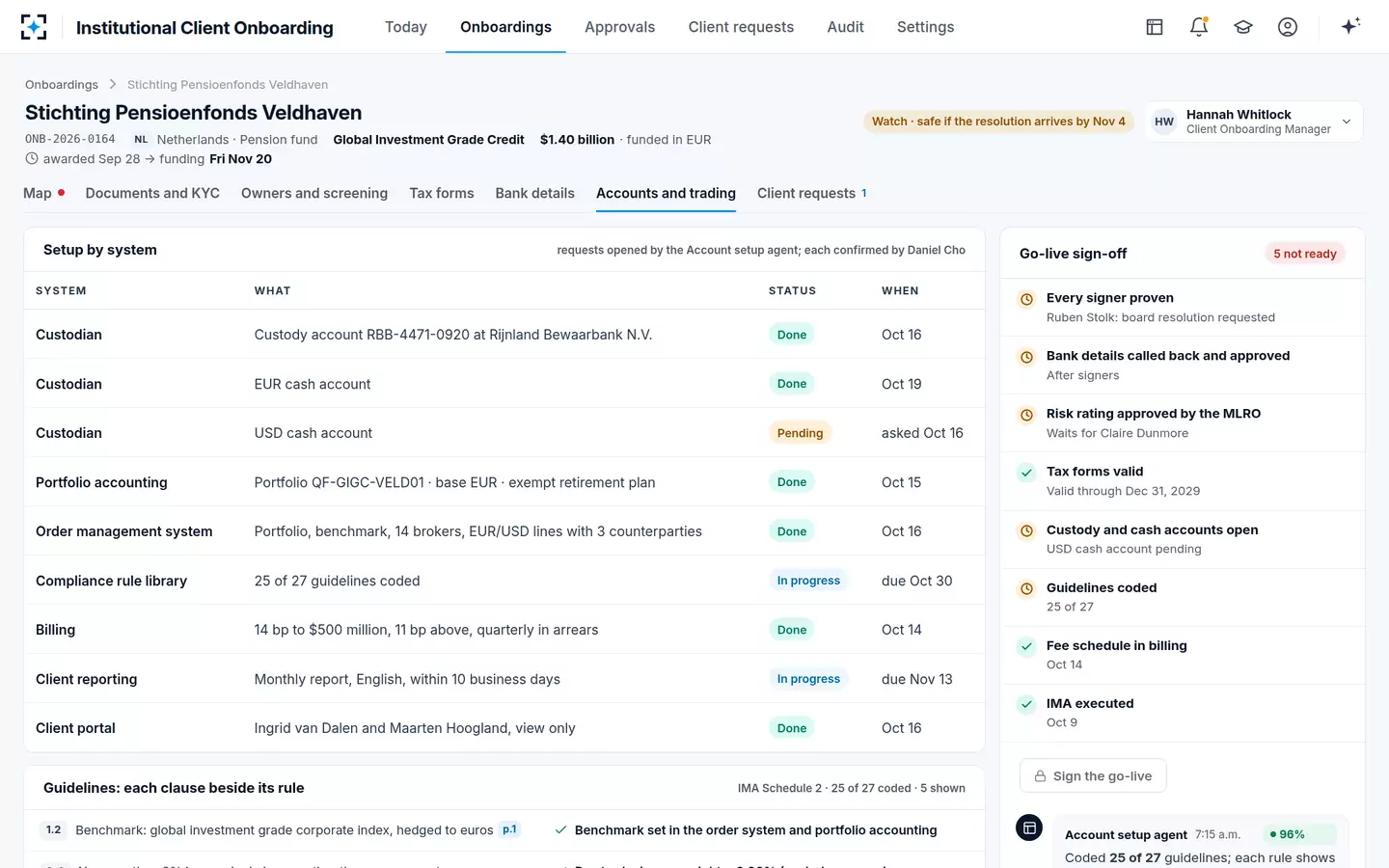Image resolution: width=1389 pixels, height=868 pixels.
Task: Click the WHEN column header
Action: coord(900,290)
